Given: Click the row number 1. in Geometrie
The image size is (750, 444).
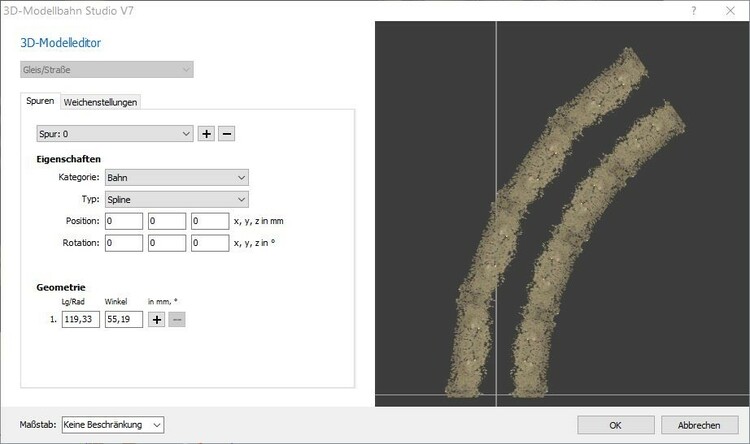Looking at the screenshot, I should (53, 320).
